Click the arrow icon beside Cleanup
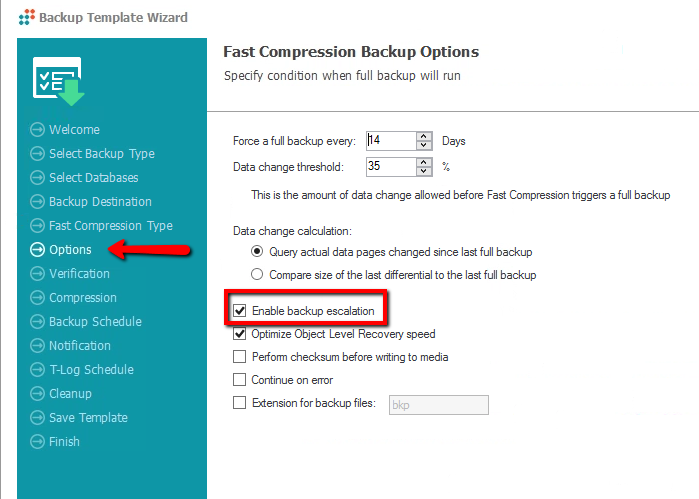 point(38,394)
